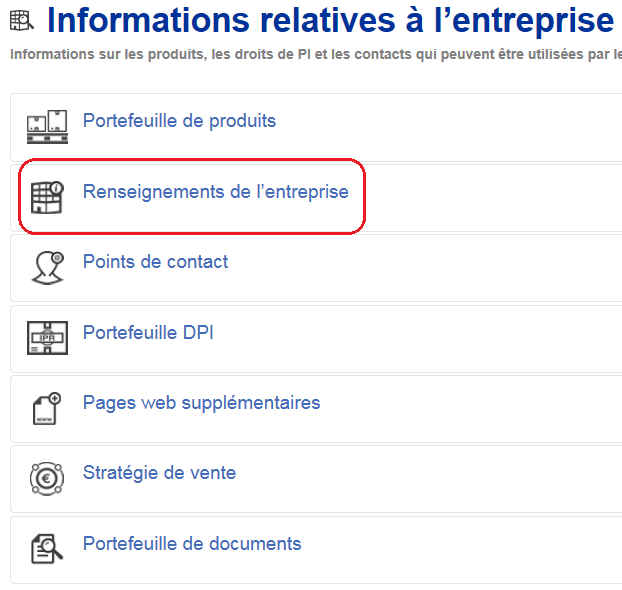This screenshot has height=590, width=622.
Task: Click the euro coin icon for Stratégie de vente
Action: pyautogui.click(x=47, y=479)
